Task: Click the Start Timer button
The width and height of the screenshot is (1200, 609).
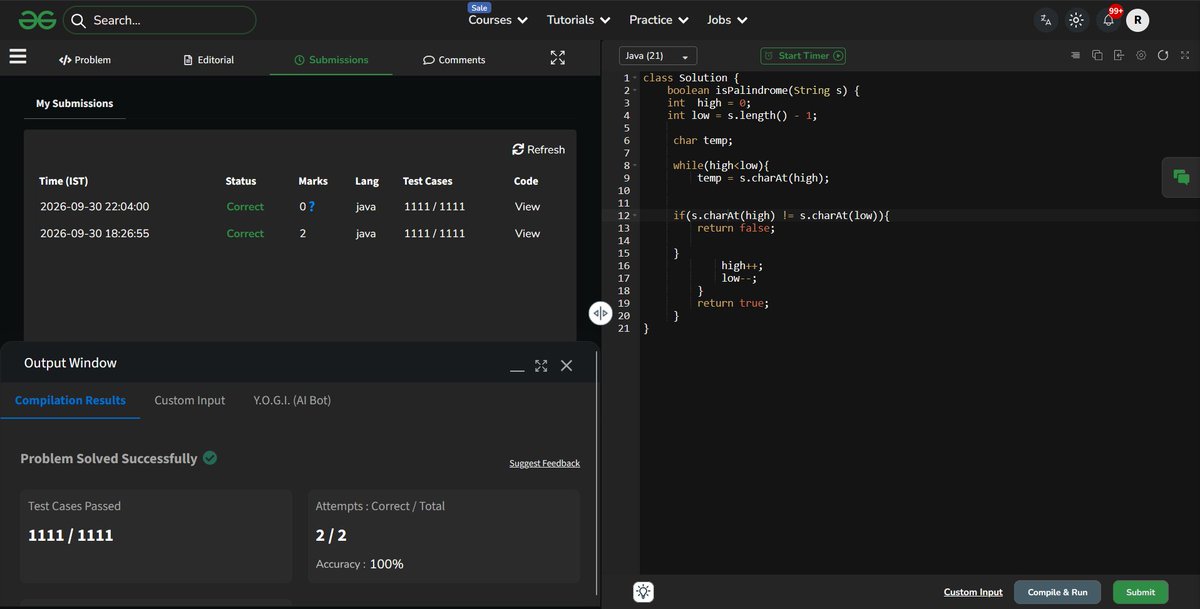Action: pos(803,56)
